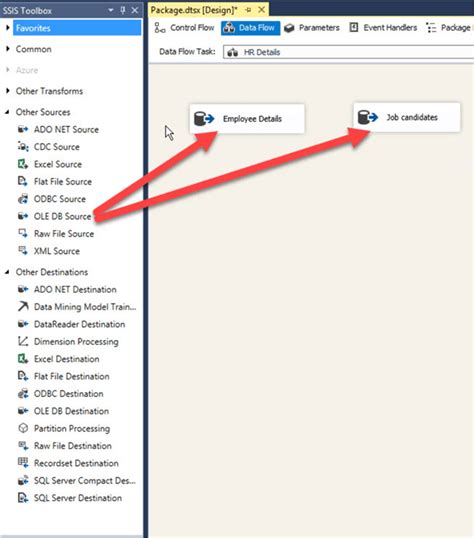Close the Package.dtsx document tab
The width and height of the screenshot is (474, 538).
pos(262,10)
